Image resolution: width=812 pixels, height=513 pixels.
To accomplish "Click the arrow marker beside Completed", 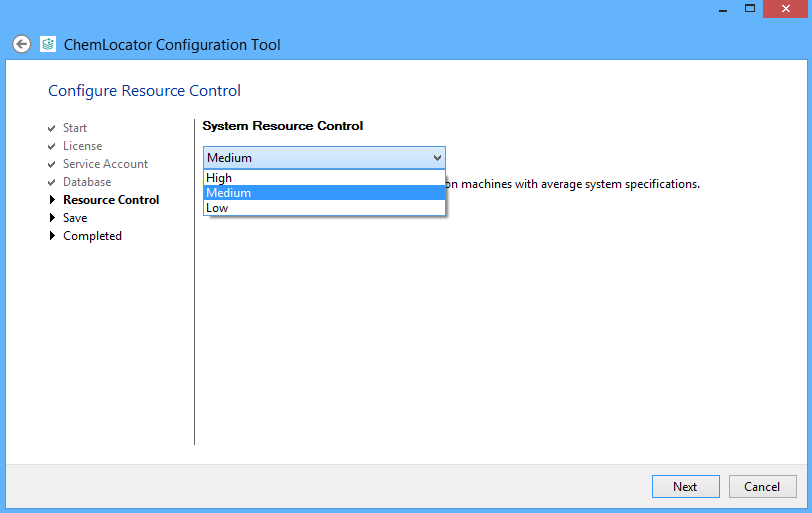I will pyautogui.click(x=52, y=236).
